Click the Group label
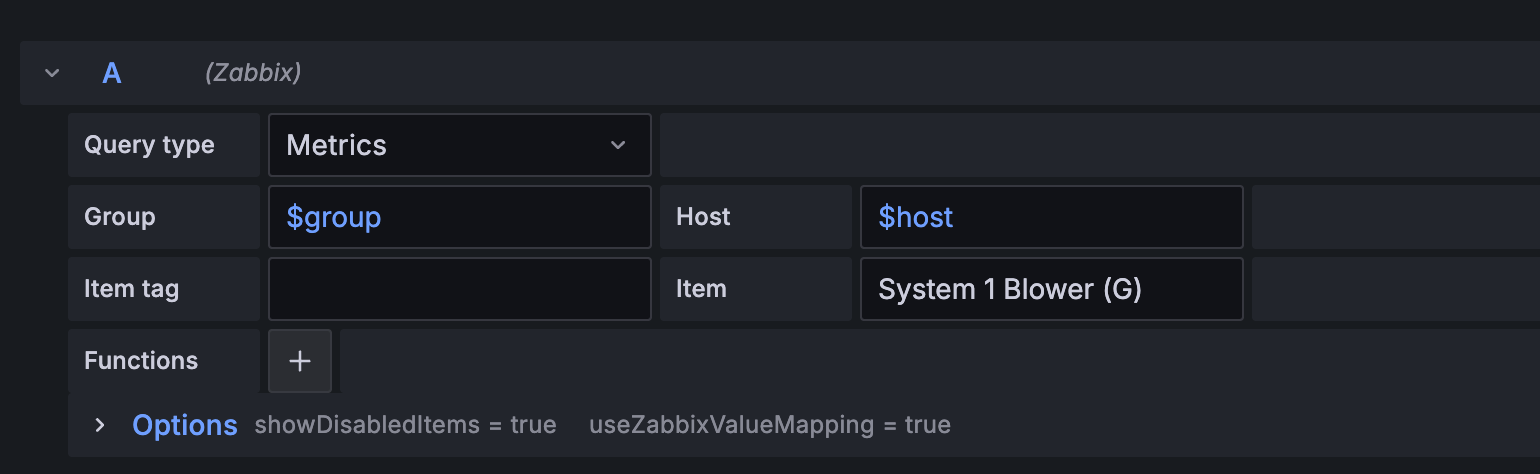The height and width of the screenshot is (474, 1540). pos(120,217)
